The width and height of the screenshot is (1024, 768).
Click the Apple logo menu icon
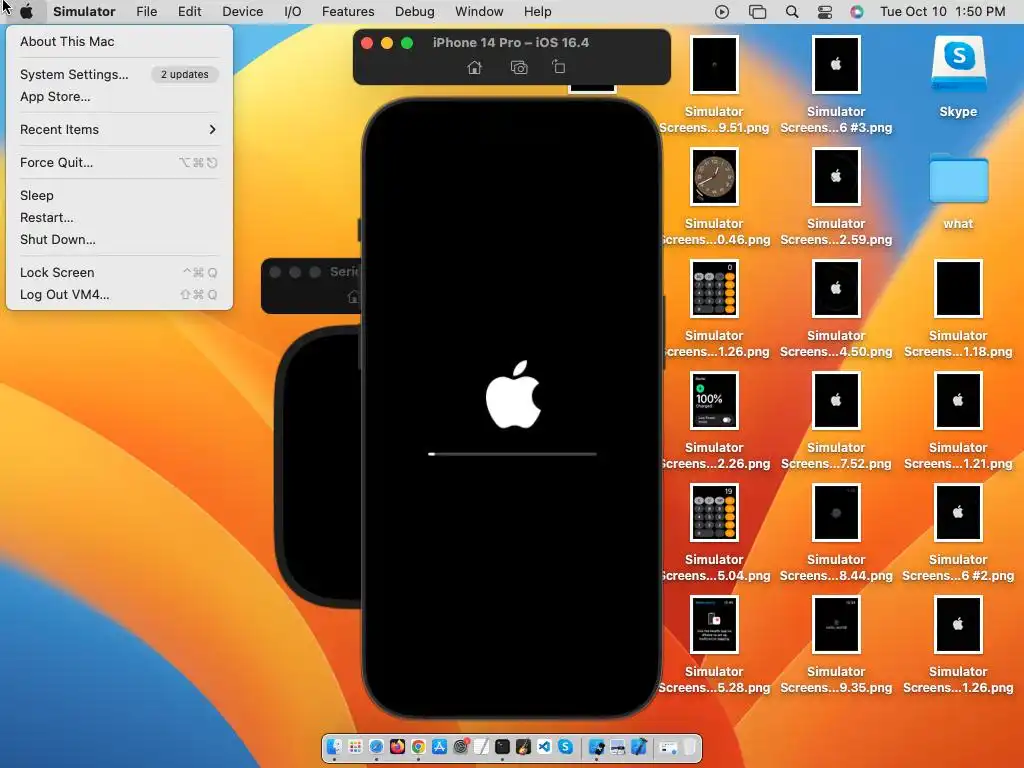[x=27, y=12]
